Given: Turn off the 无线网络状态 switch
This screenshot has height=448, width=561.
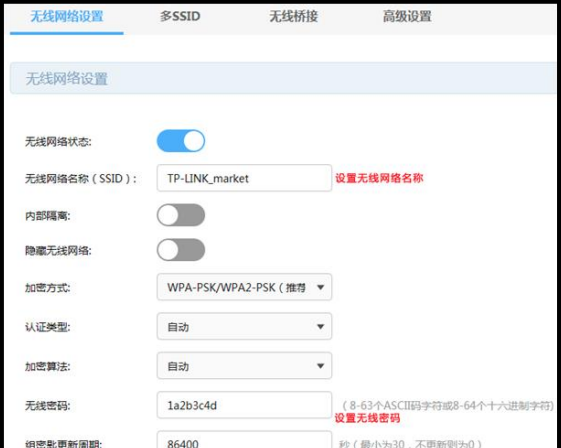Looking at the screenshot, I should [x=181, y=141].
